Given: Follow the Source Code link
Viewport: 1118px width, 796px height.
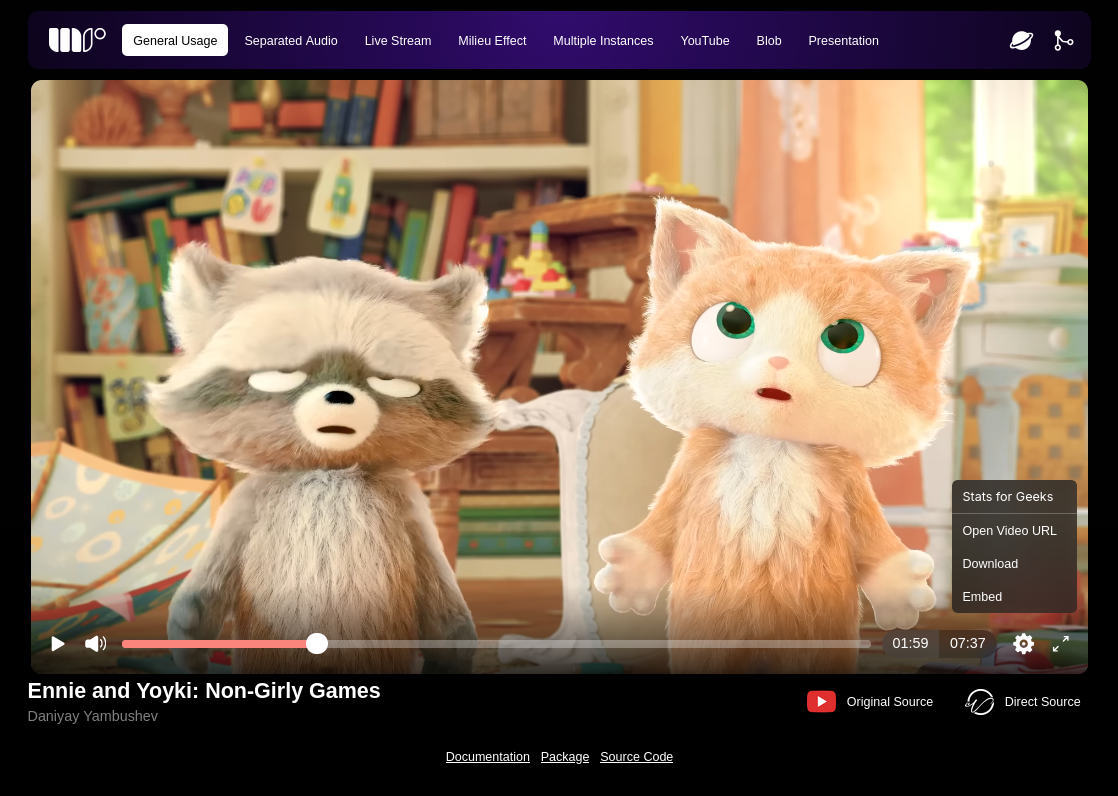Looking at the screenshot, I should (x=636, y=757).
